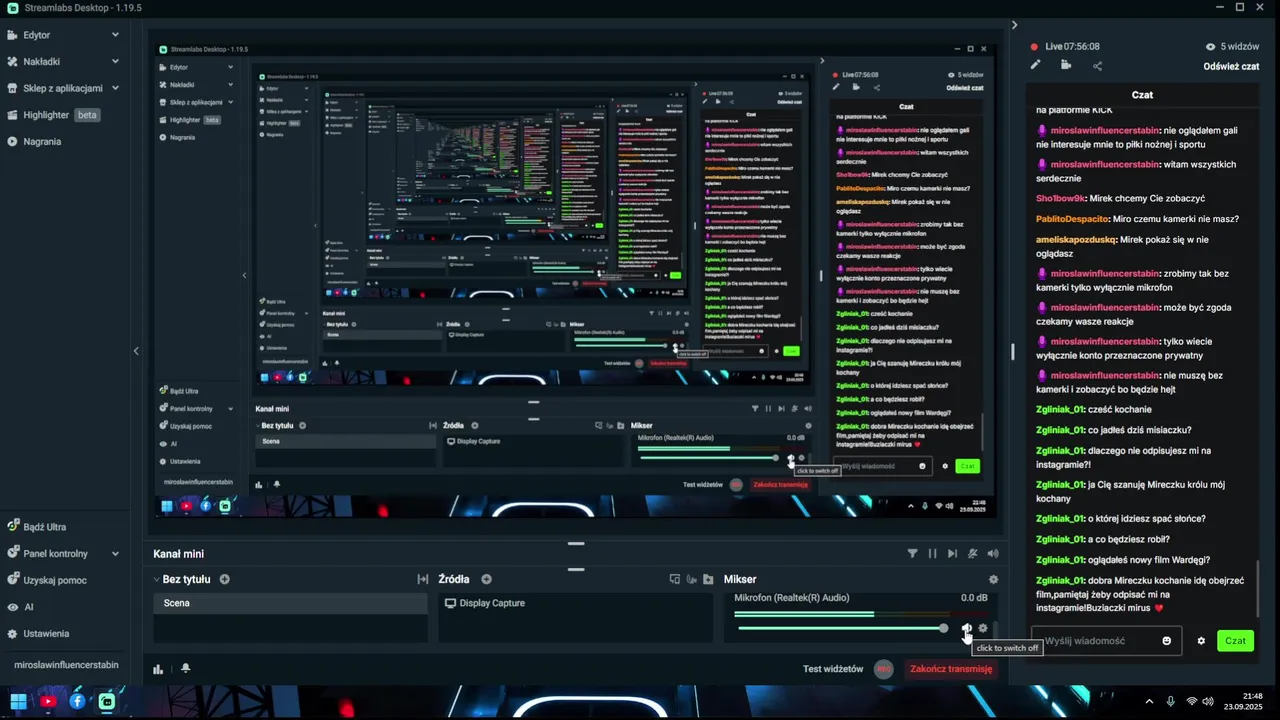Expand the Nakładki menu chevron
The width and height of the screenshot is (1280, 720).
[115, 62]
